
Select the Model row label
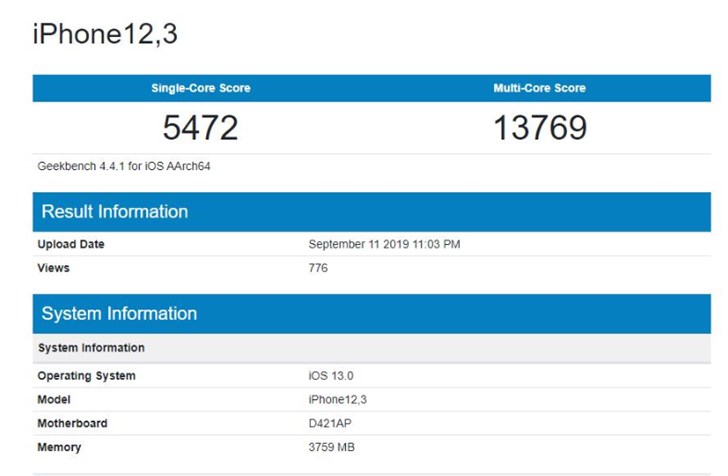pyautogui.click(x=55, y=400)
